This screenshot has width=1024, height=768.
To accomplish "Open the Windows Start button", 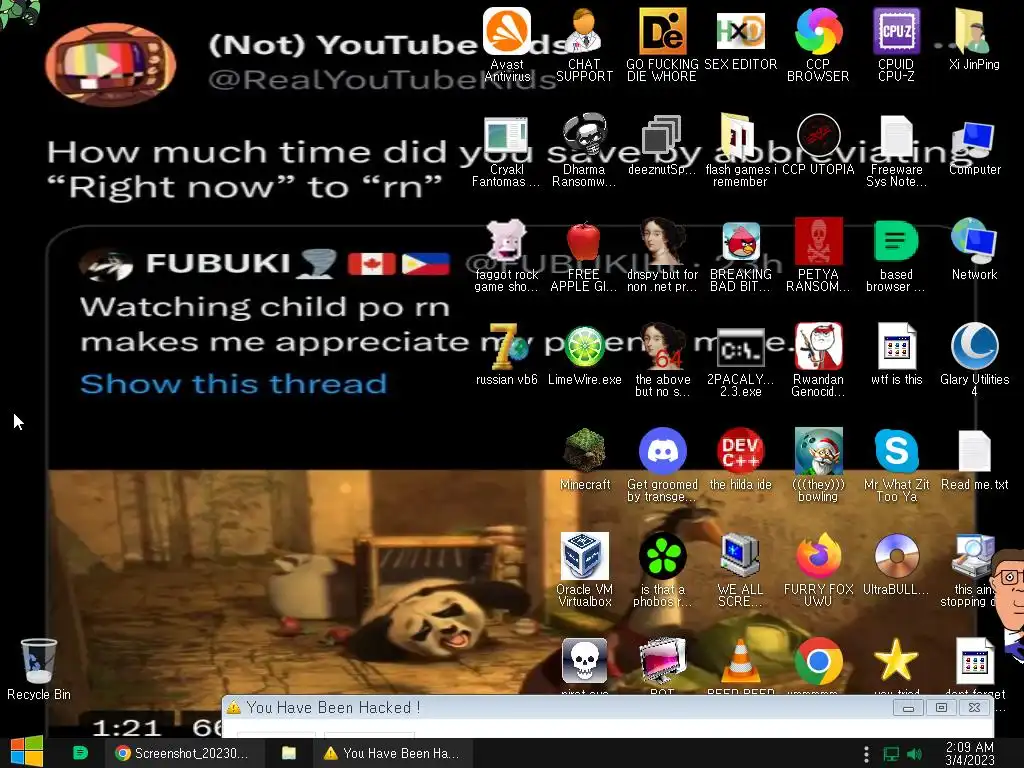I will pyautogui.click(x=27, y=752).
